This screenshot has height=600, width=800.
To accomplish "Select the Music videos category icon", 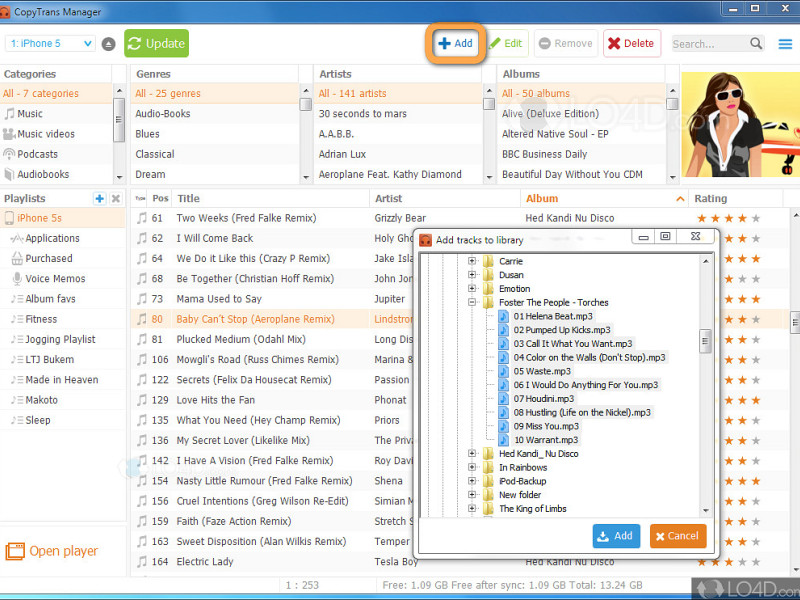I will (9, 134).
